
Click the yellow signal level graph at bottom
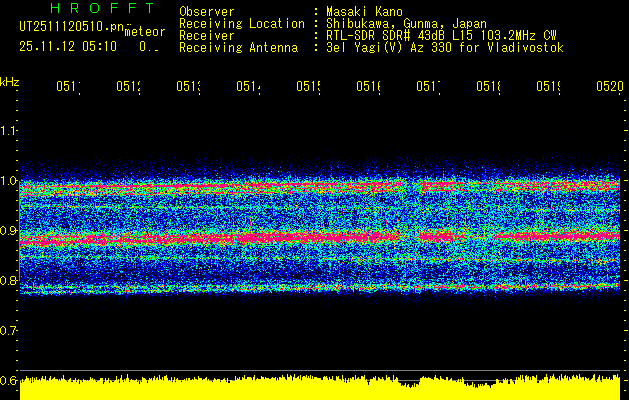point(320,388)
